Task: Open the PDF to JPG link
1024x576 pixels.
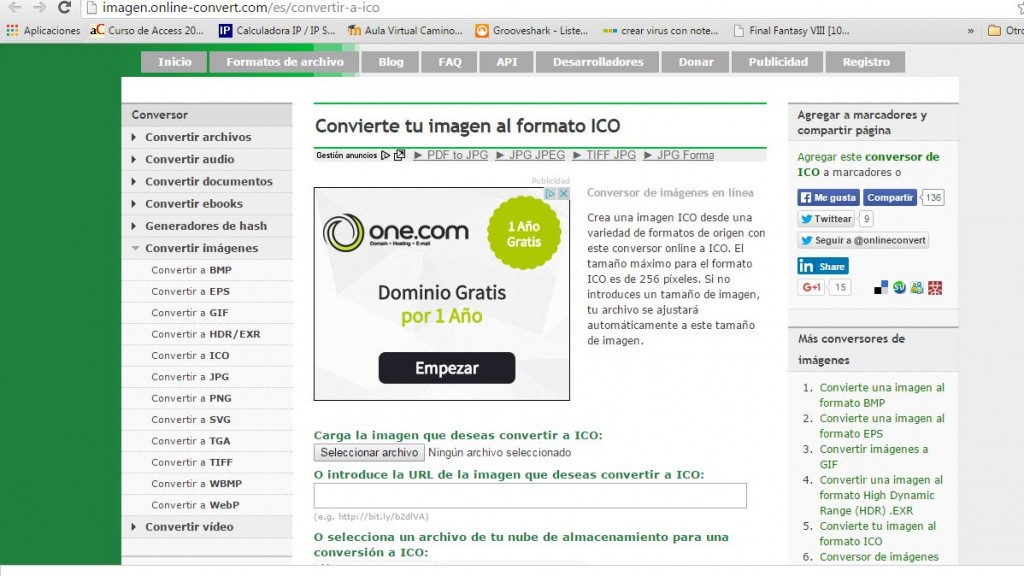Action: (x=459, y=156)
